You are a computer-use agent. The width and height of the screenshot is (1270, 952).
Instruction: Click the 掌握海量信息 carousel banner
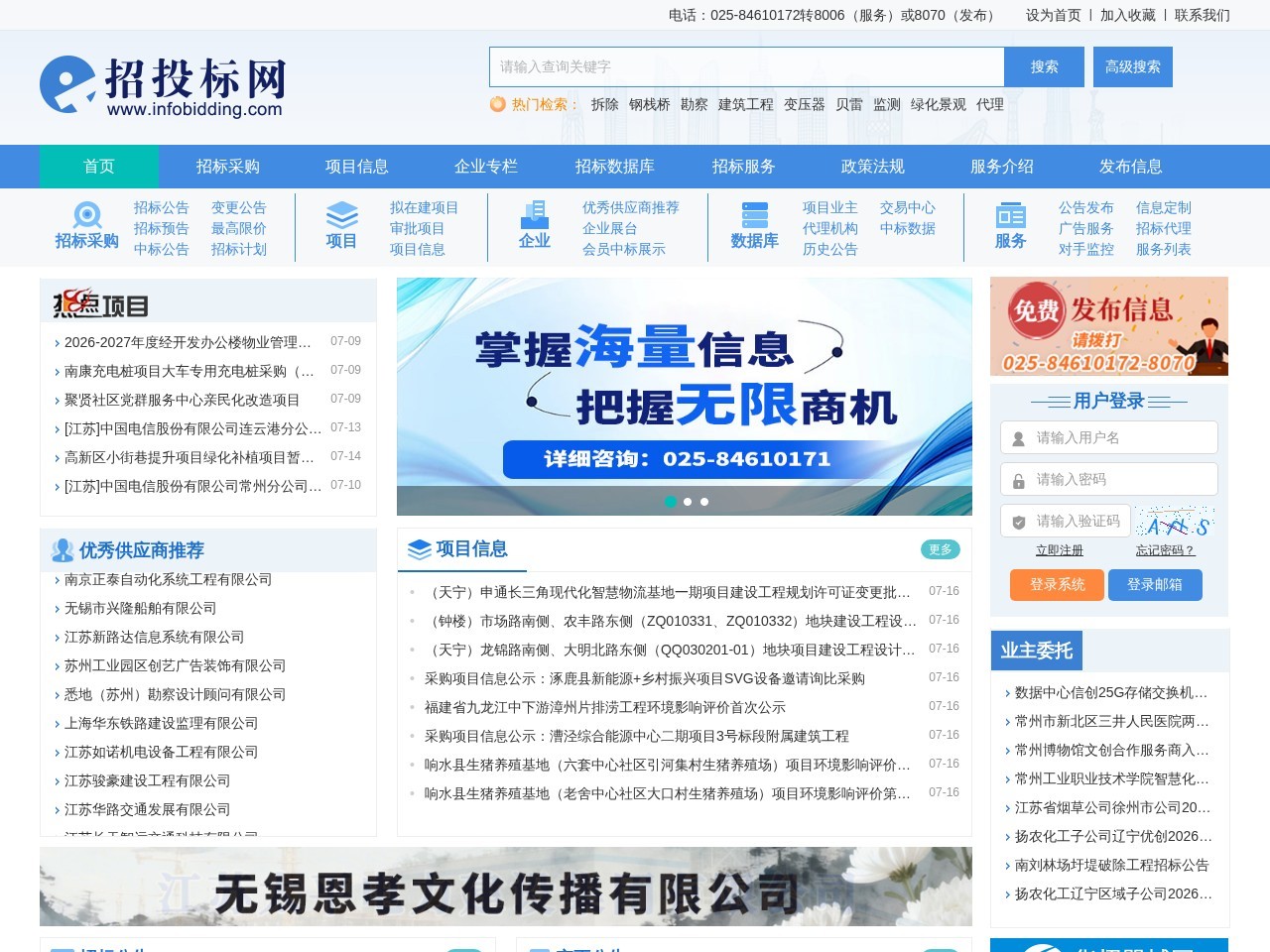[685, 397]
